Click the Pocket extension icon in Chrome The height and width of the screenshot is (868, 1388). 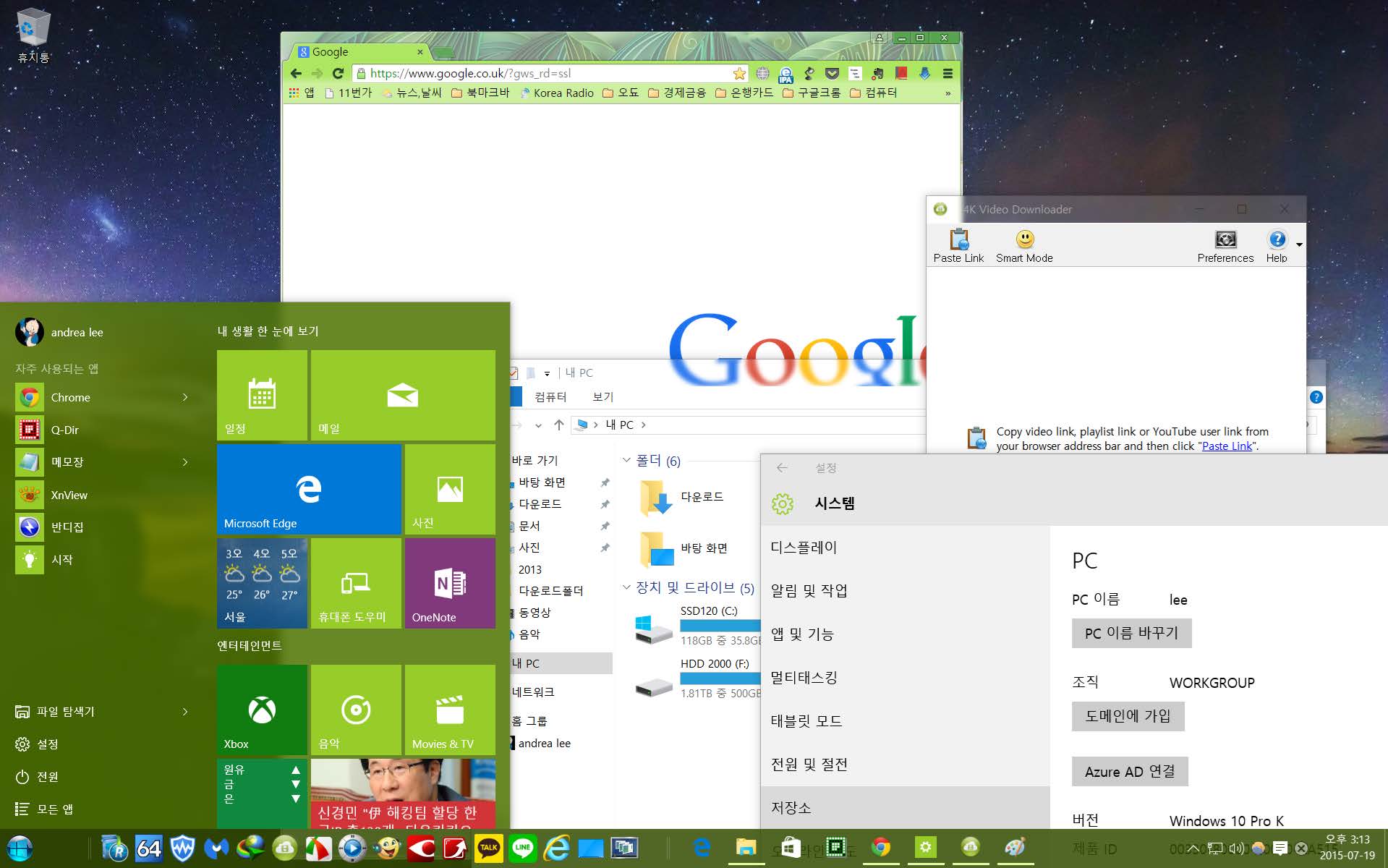point(832,73)
